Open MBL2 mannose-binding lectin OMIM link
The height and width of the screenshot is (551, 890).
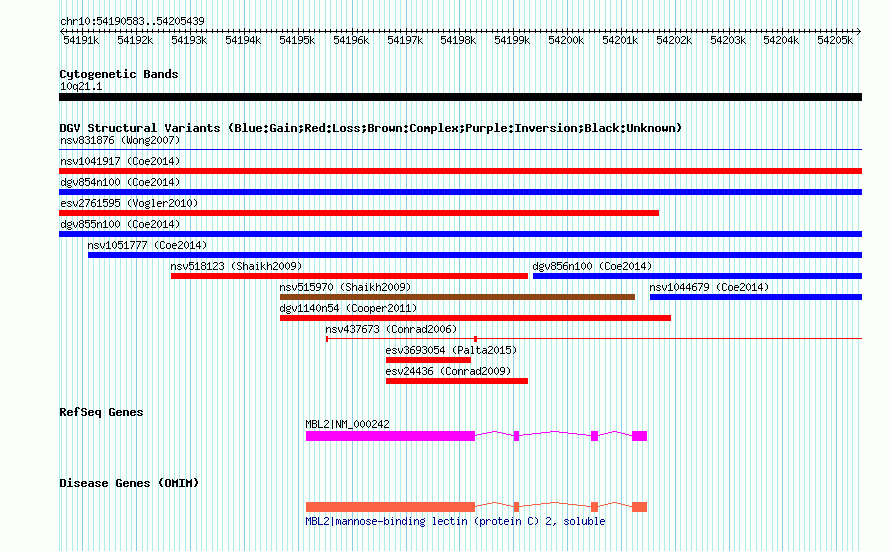coord(455,521)
